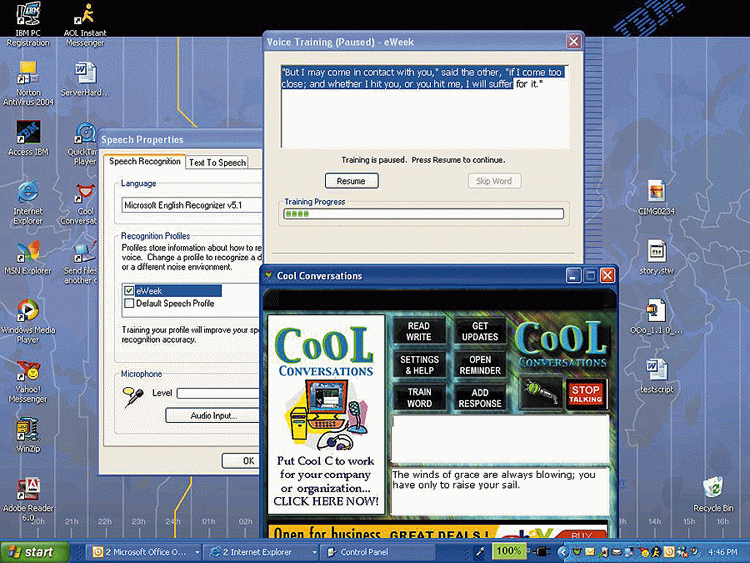Click the GET UPDATES button

(480, 331)
